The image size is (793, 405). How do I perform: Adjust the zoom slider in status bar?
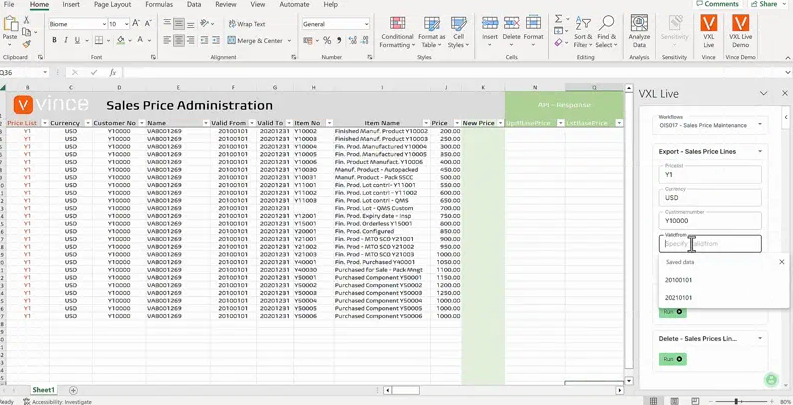[x=737, y=401]
